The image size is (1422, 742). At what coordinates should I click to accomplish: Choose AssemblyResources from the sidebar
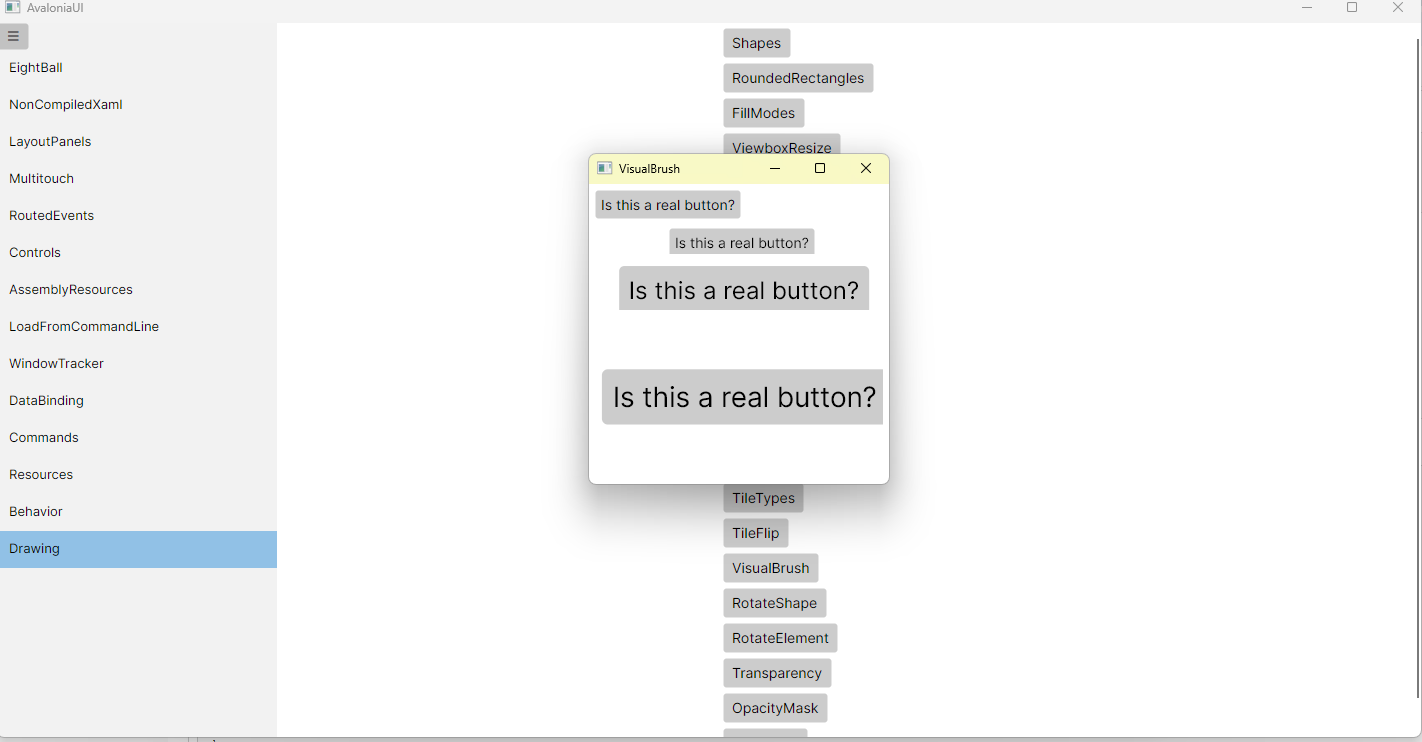138,290
